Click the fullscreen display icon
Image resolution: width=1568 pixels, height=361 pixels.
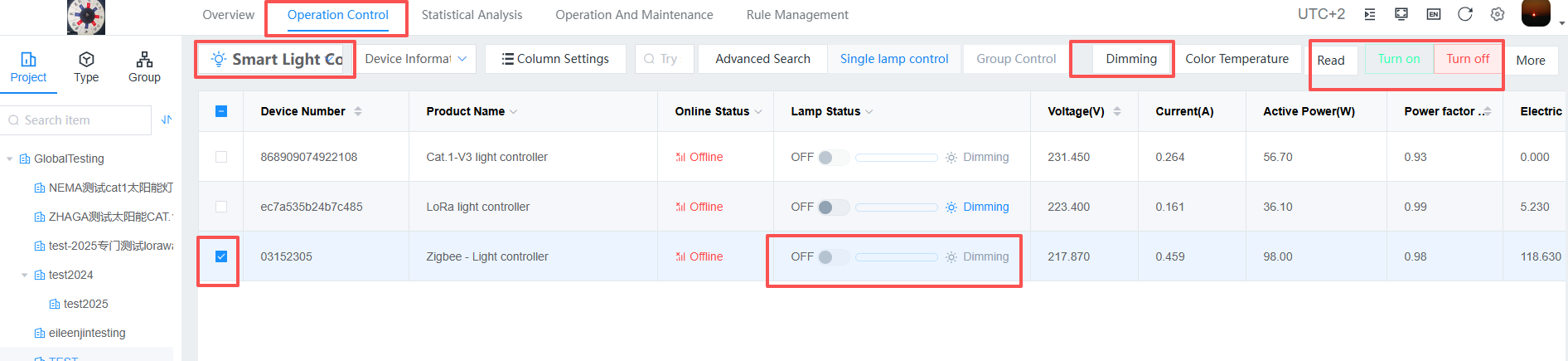pos(1401,14)
